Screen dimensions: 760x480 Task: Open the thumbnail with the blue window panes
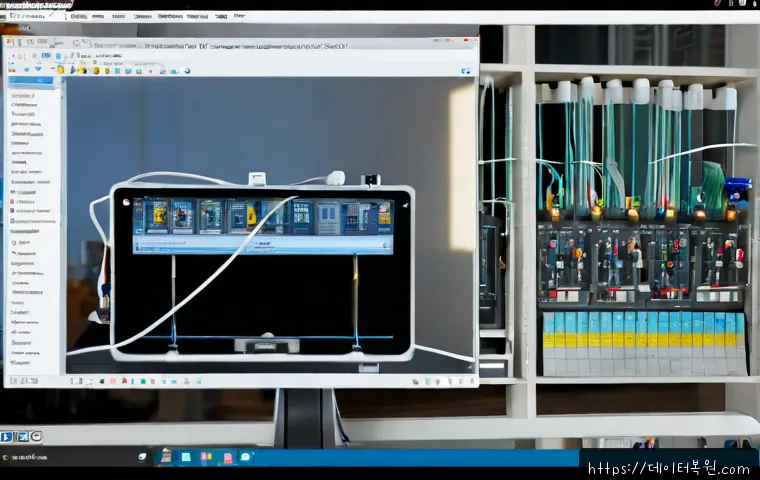303,217
